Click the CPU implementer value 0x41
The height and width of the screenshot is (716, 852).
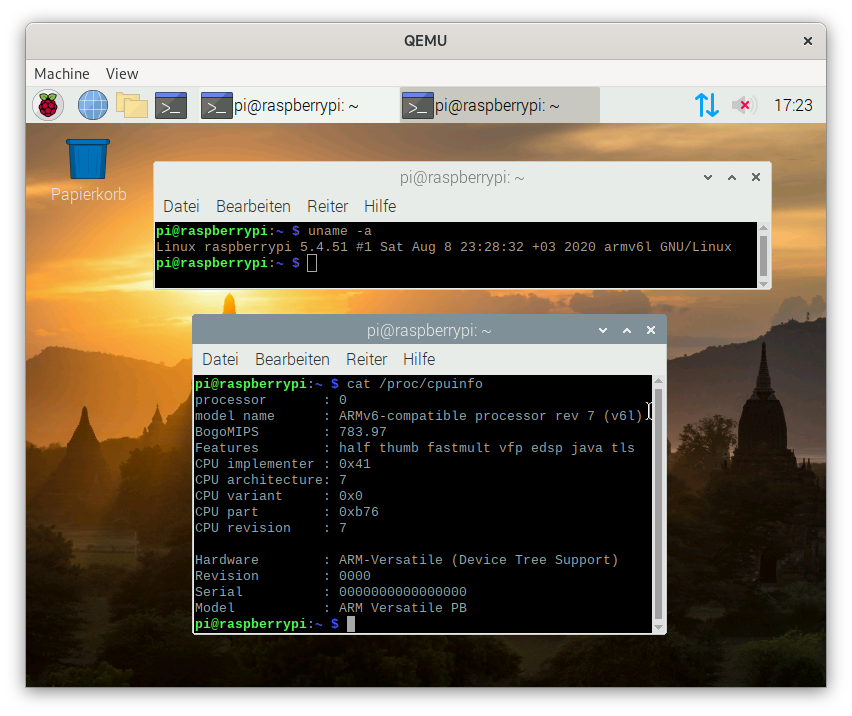tap(355, 464)
